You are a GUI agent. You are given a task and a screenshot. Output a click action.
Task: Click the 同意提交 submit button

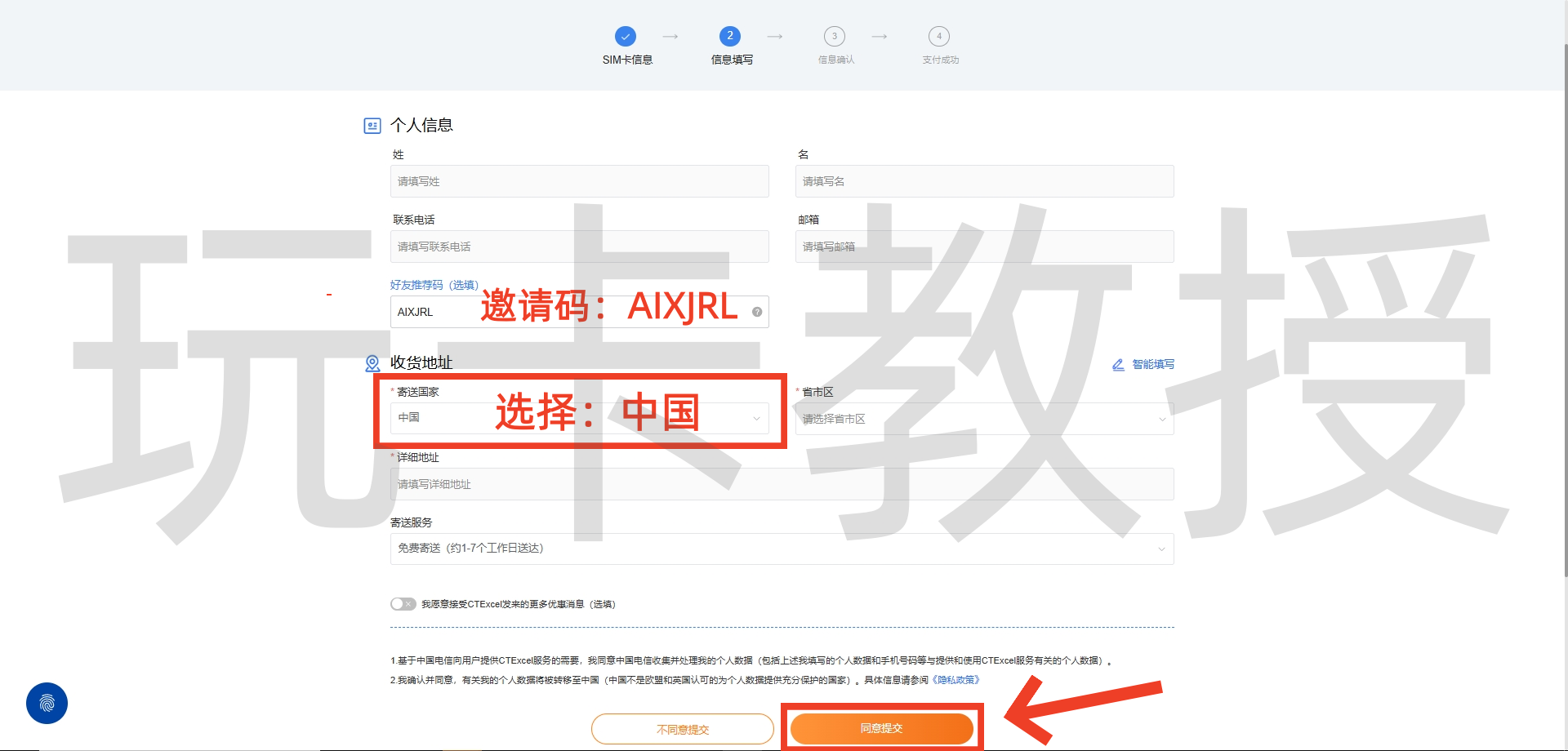tap(882, 727)
